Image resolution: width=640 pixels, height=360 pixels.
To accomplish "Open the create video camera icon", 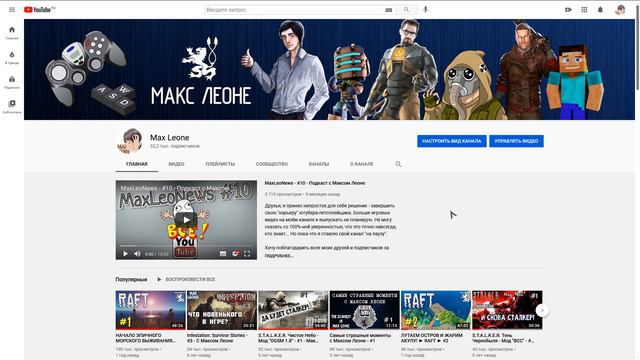I will click(x=568, y=9).
